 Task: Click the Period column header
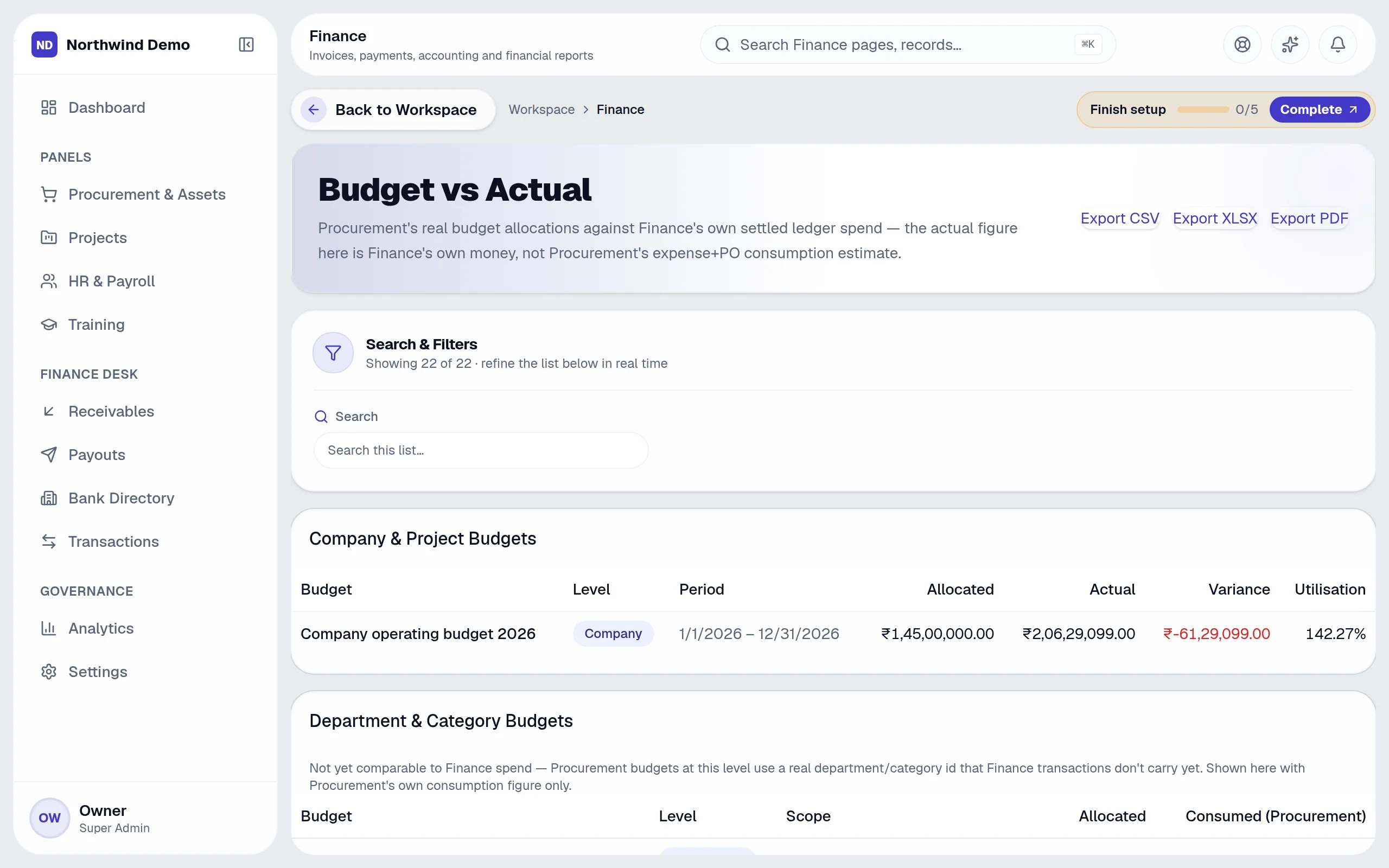coord(702,589)
